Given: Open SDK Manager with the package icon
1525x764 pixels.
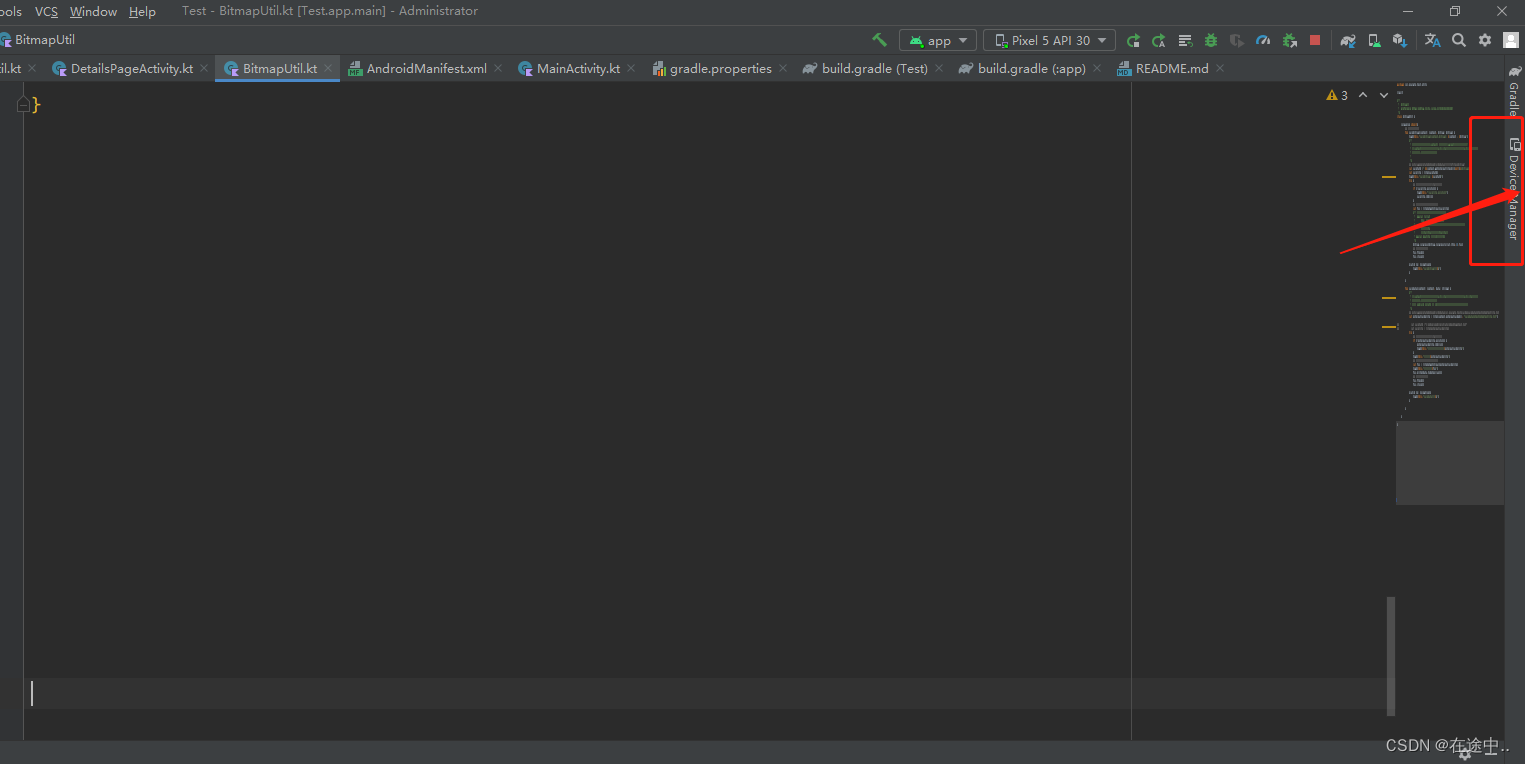Looking at the screenshot, I should (x=1399, y=40).
